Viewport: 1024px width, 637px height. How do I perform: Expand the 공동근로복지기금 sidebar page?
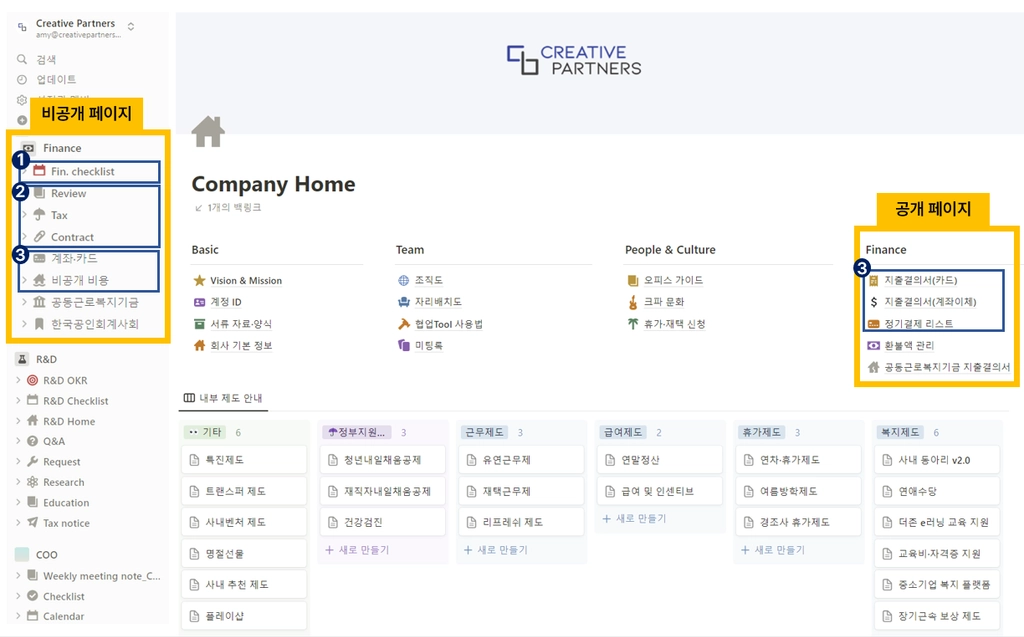point(25,302)
